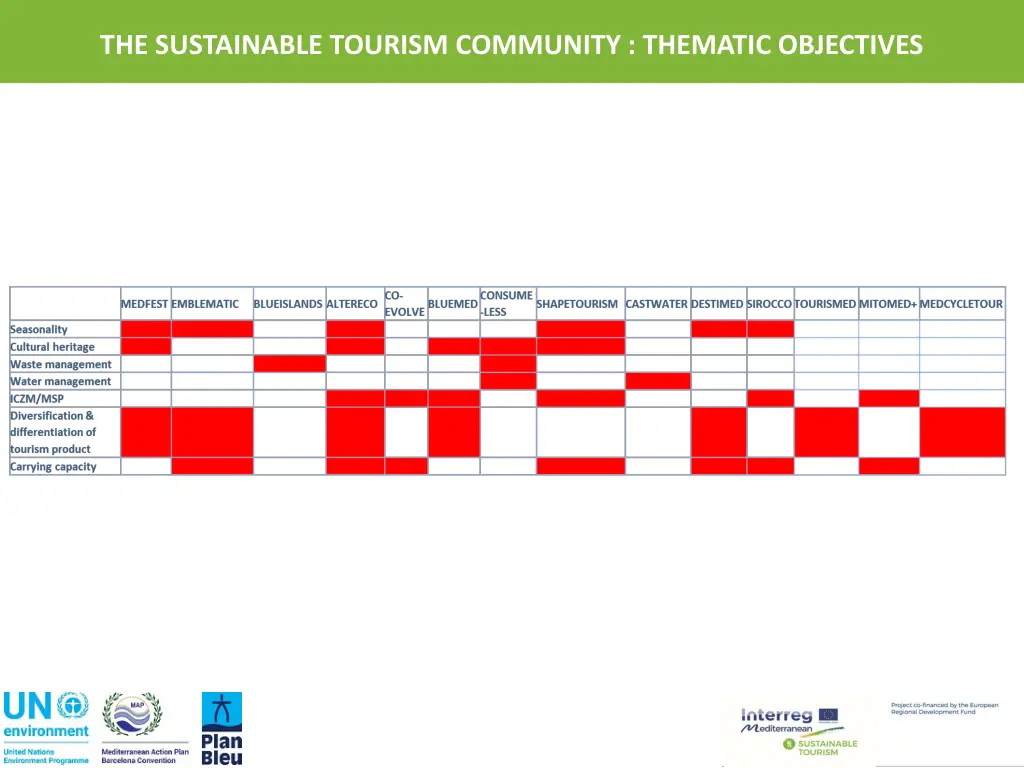Image resolution: width=1024 pixels, height=768 pixels.
Task: Click the EU flag beside Interreg
Action: click(828, 715)
